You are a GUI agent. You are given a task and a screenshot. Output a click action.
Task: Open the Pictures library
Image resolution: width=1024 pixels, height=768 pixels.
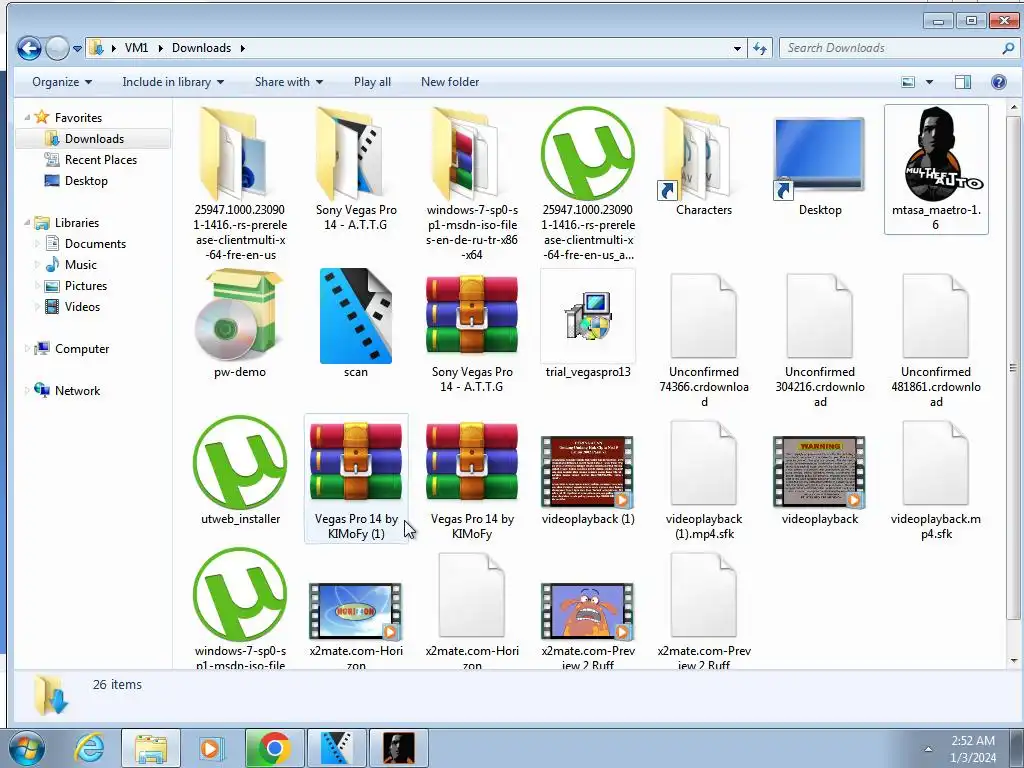(85, 285)
